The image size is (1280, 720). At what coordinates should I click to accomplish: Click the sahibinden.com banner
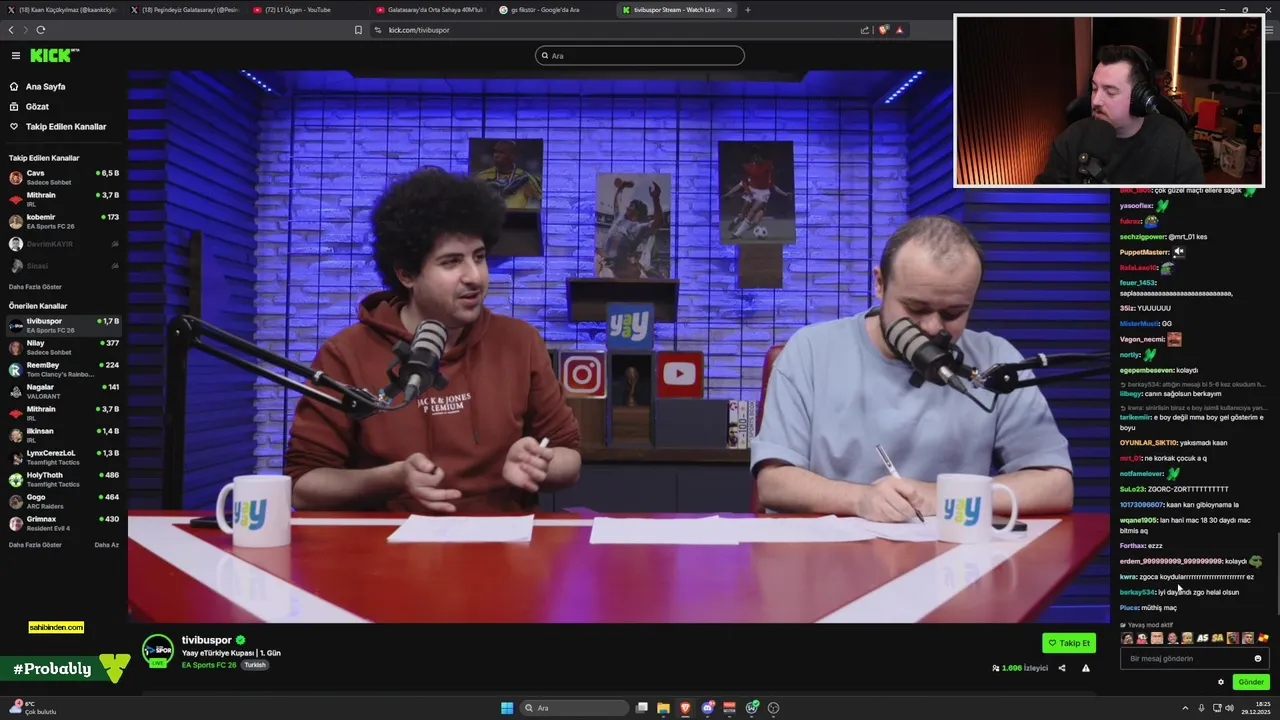click(x=56, y=627)
